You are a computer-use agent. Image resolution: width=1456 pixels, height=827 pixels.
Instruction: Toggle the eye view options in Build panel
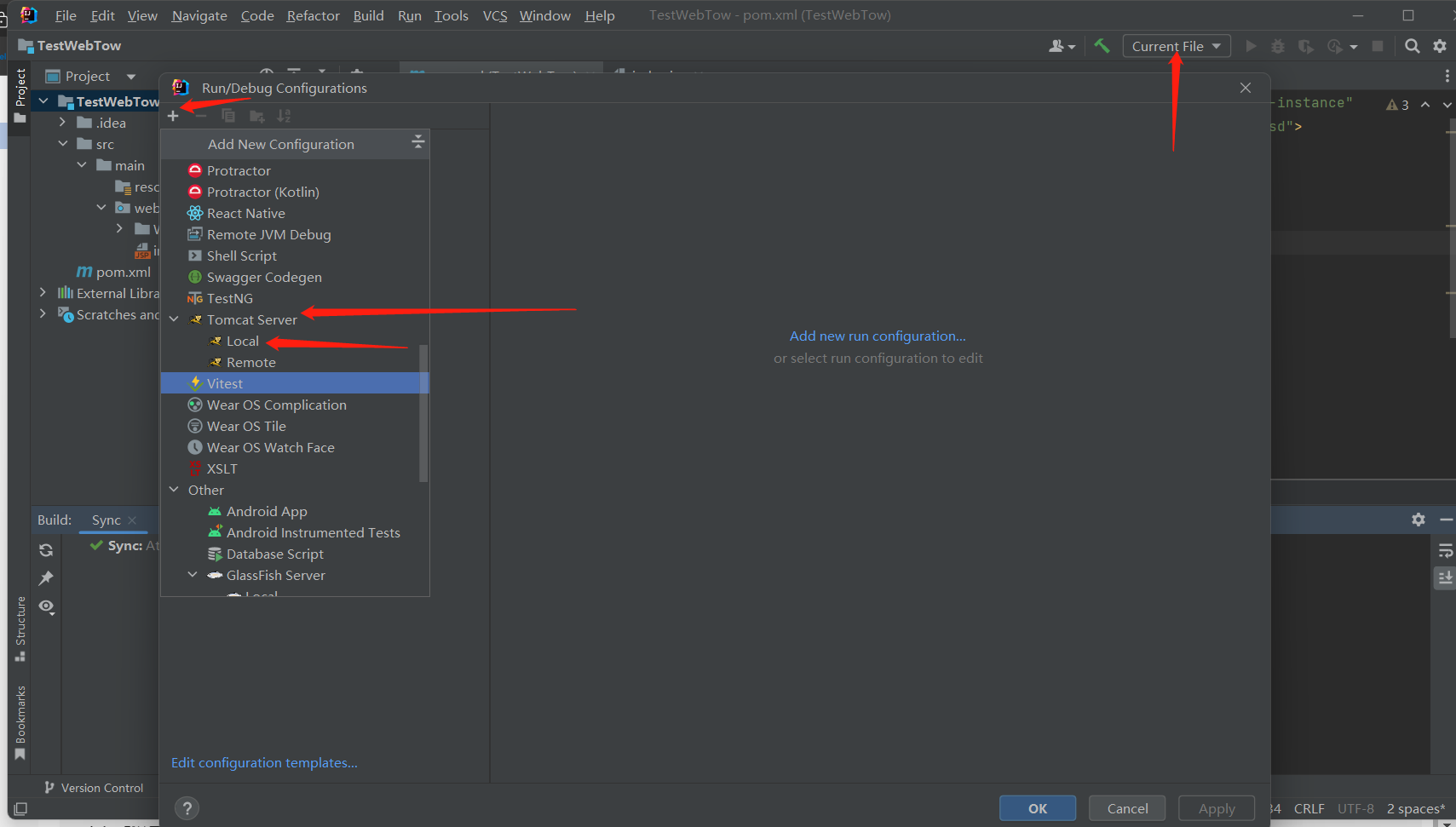tap(47, 607)
